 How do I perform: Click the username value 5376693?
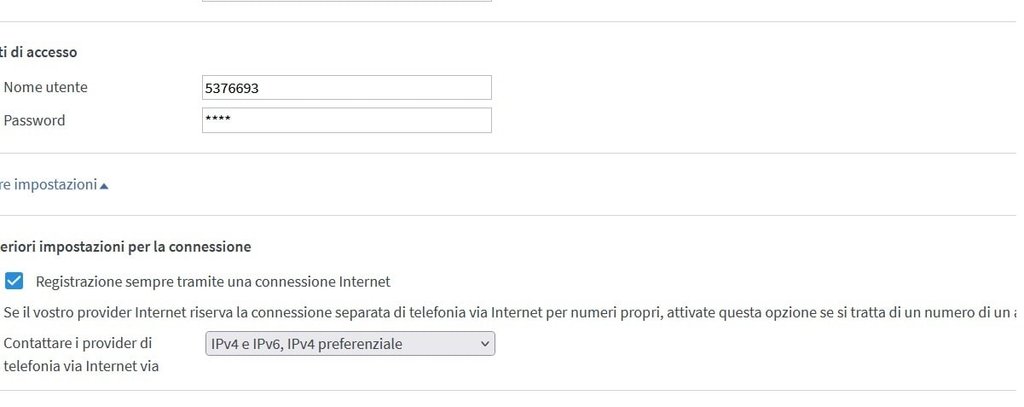[232, 88]
